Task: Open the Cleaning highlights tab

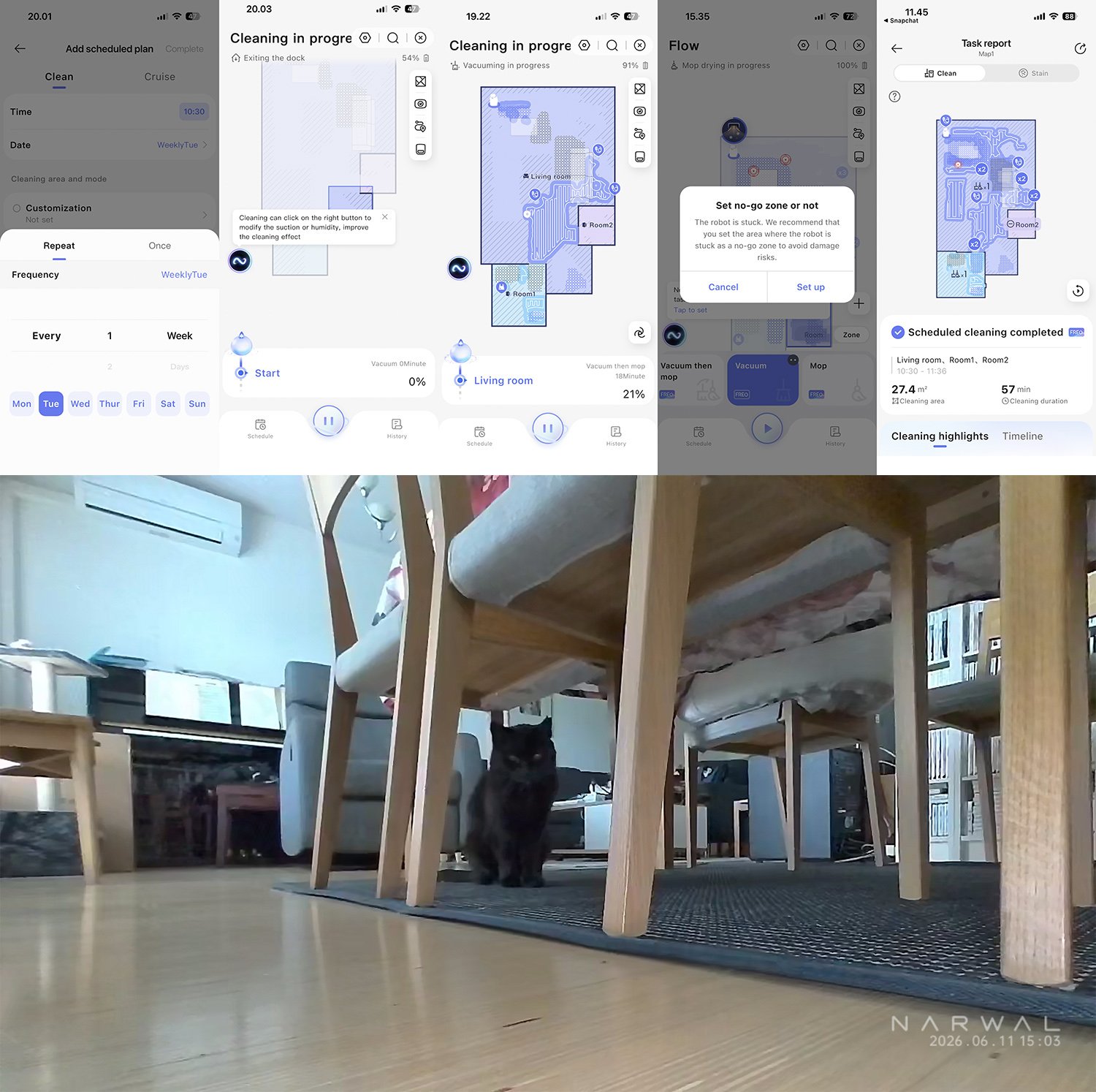Action: tap(940, 436)
